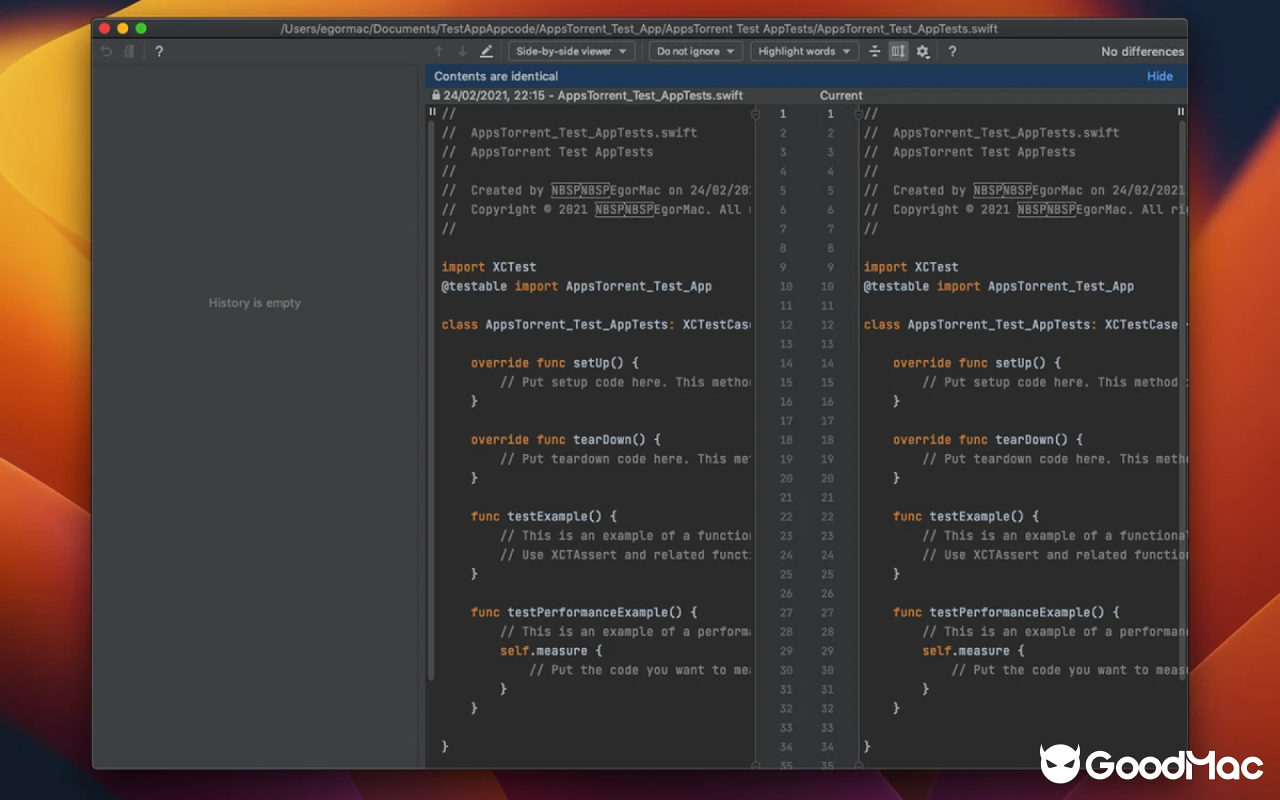The image size is (1280, 800).
Task: Click the Contents are identical banner
Action: point(498,75)
